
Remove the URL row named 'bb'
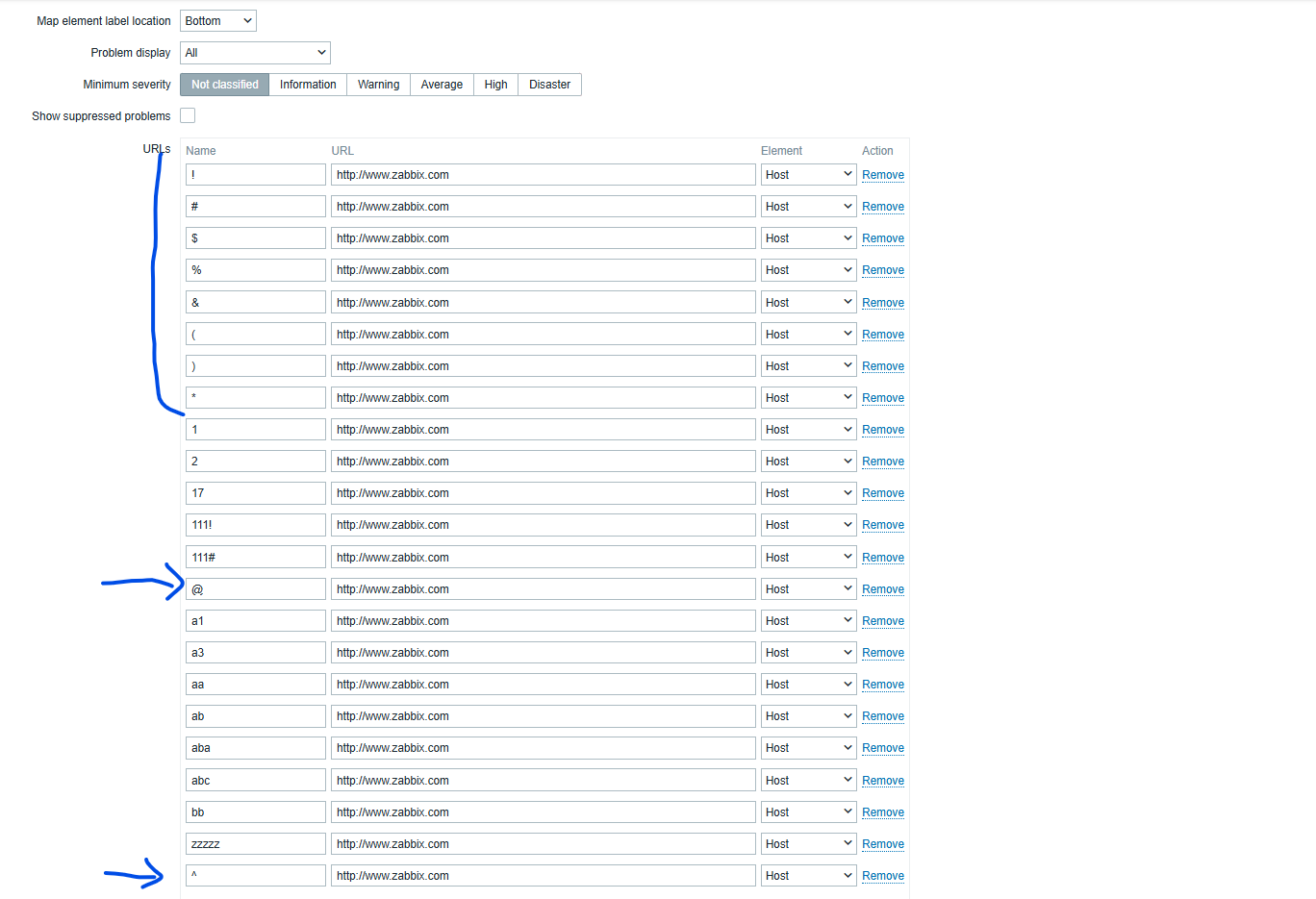tap(883, 812)
